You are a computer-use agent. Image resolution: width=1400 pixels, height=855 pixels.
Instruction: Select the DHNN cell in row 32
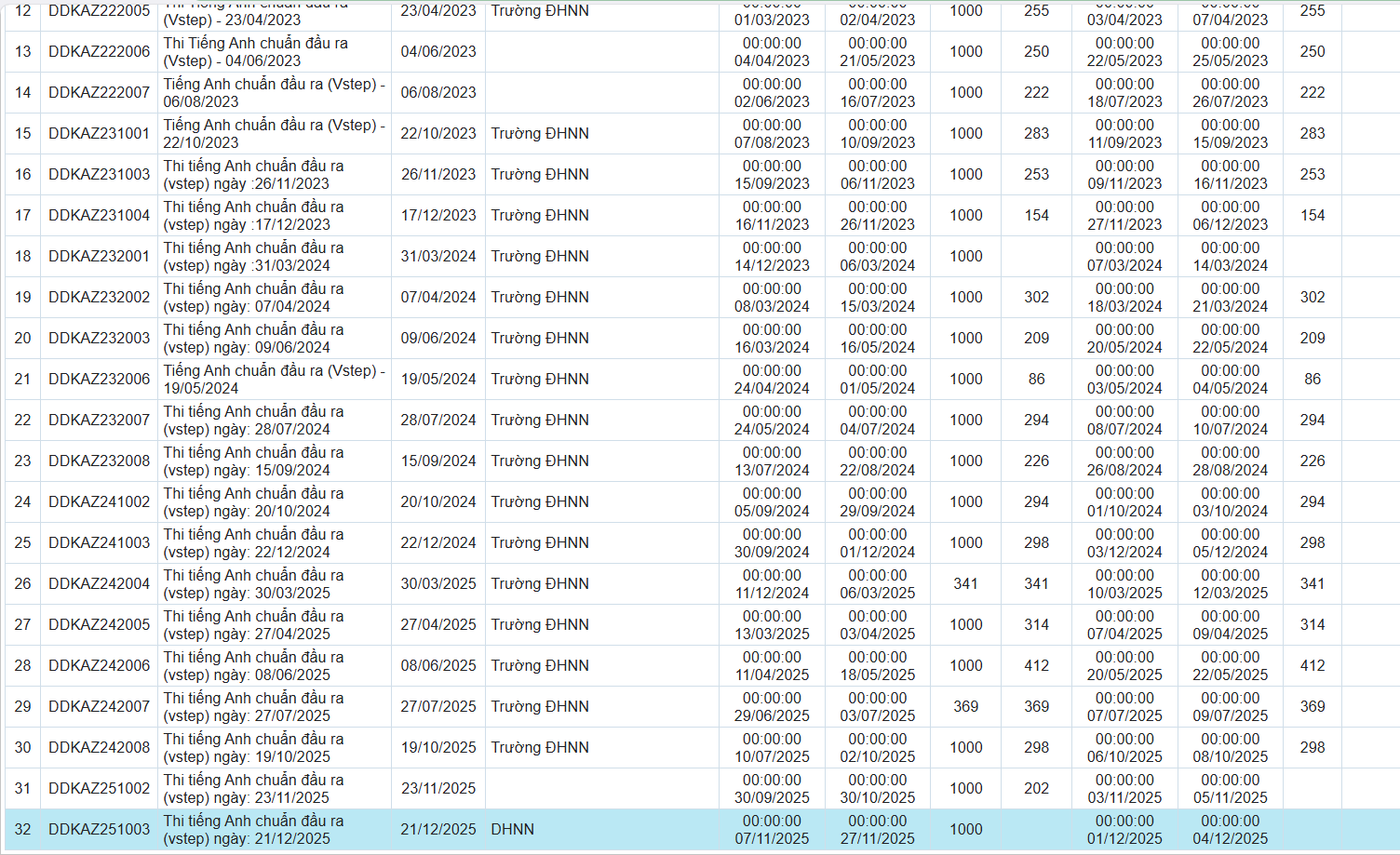tap(513, 829)
